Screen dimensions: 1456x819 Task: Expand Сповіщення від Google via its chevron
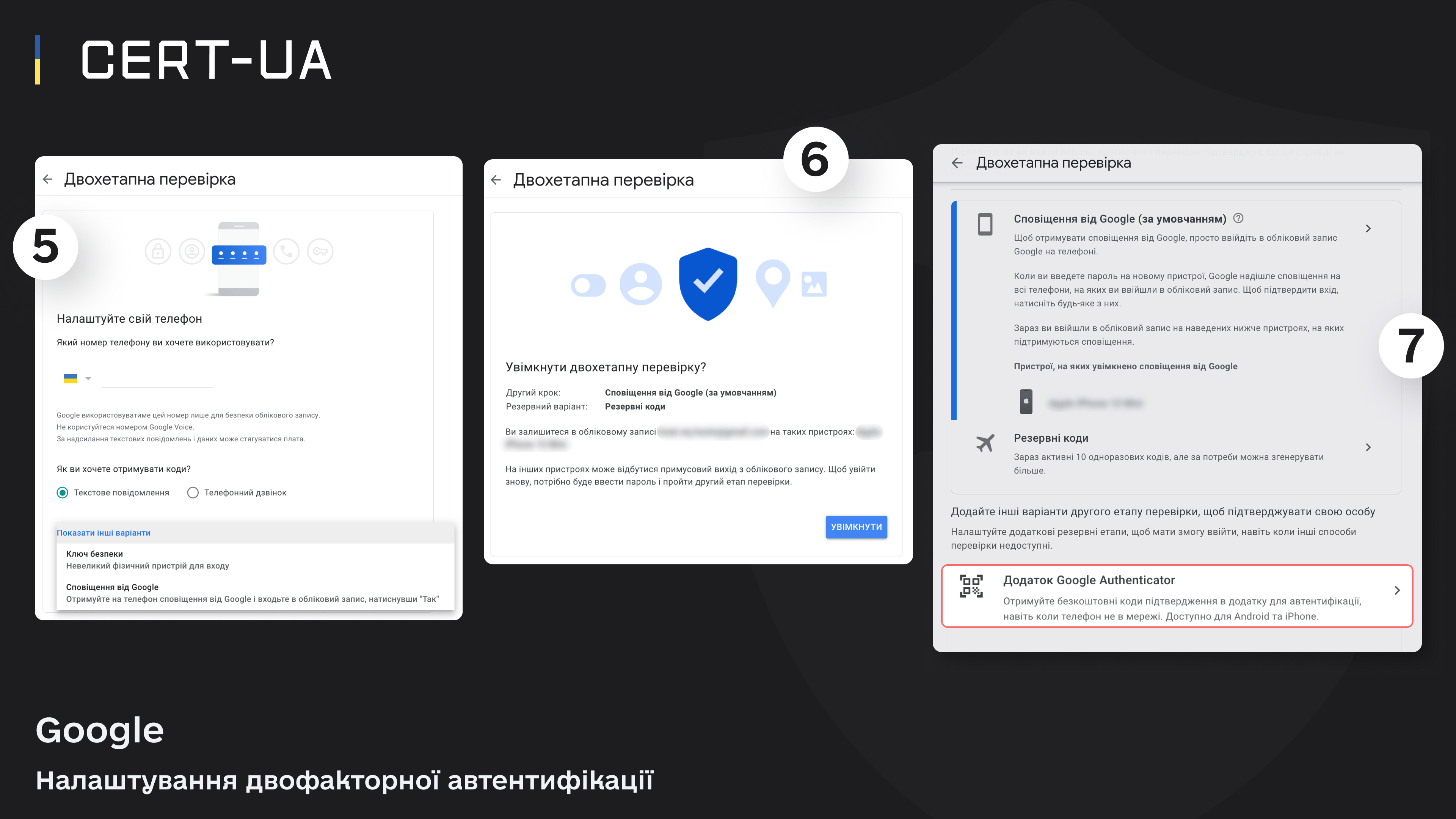1368,228
